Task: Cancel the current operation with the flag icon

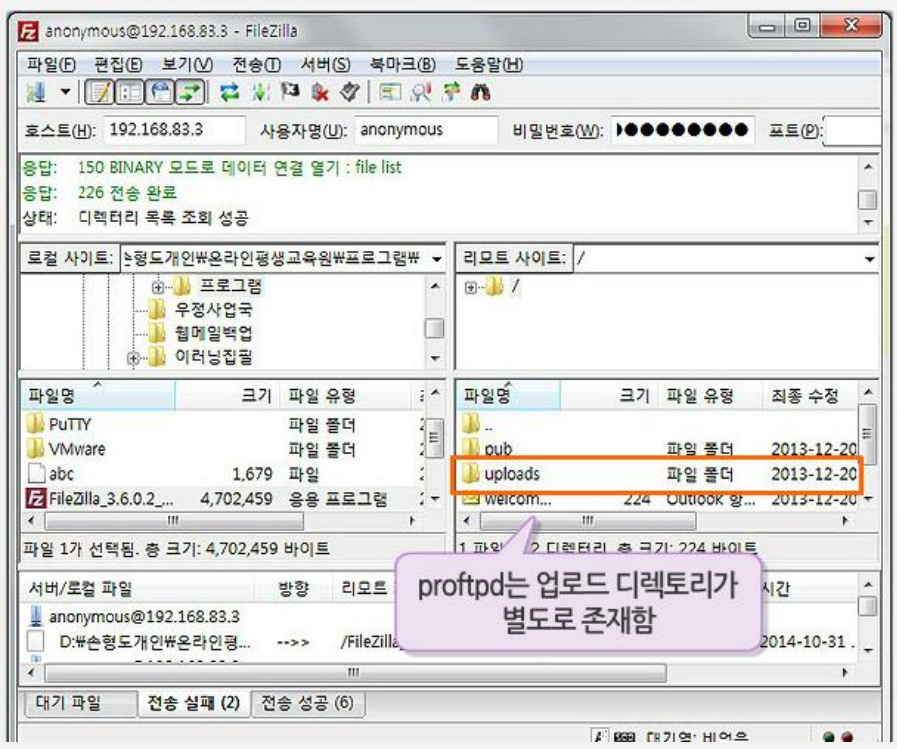Action: tap(290, 92)
